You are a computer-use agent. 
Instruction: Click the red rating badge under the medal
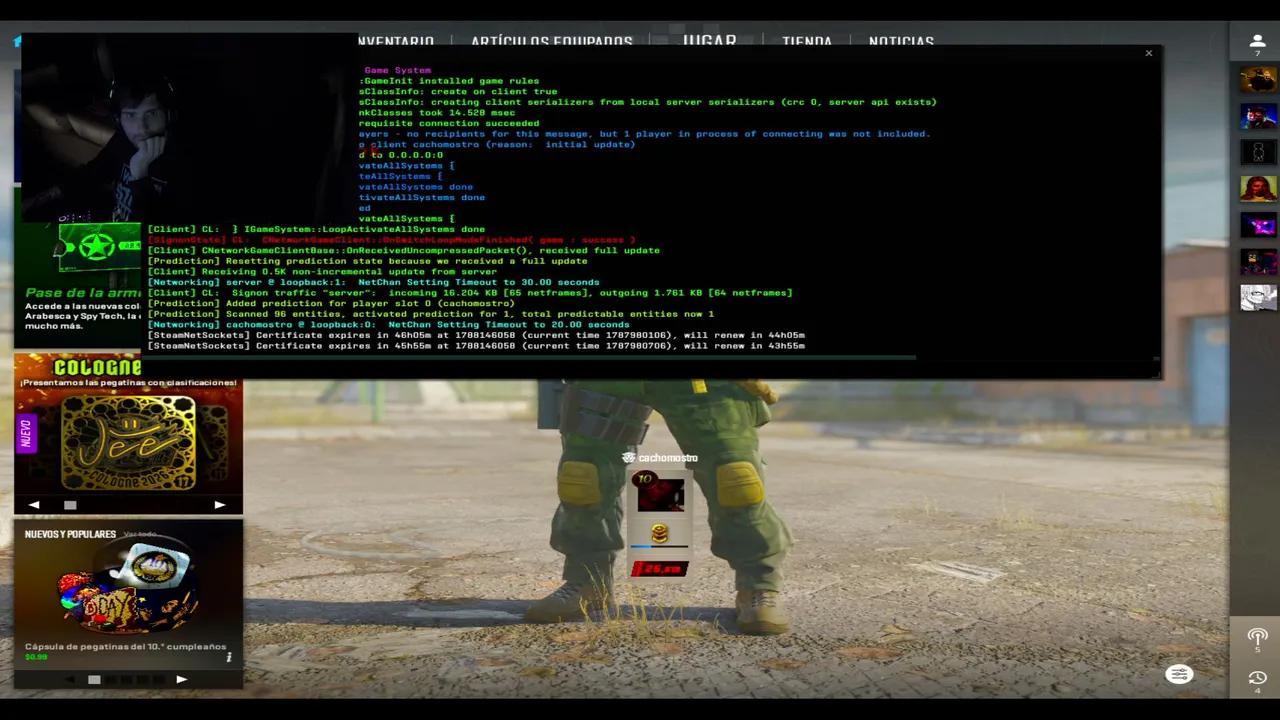[660, 569]
